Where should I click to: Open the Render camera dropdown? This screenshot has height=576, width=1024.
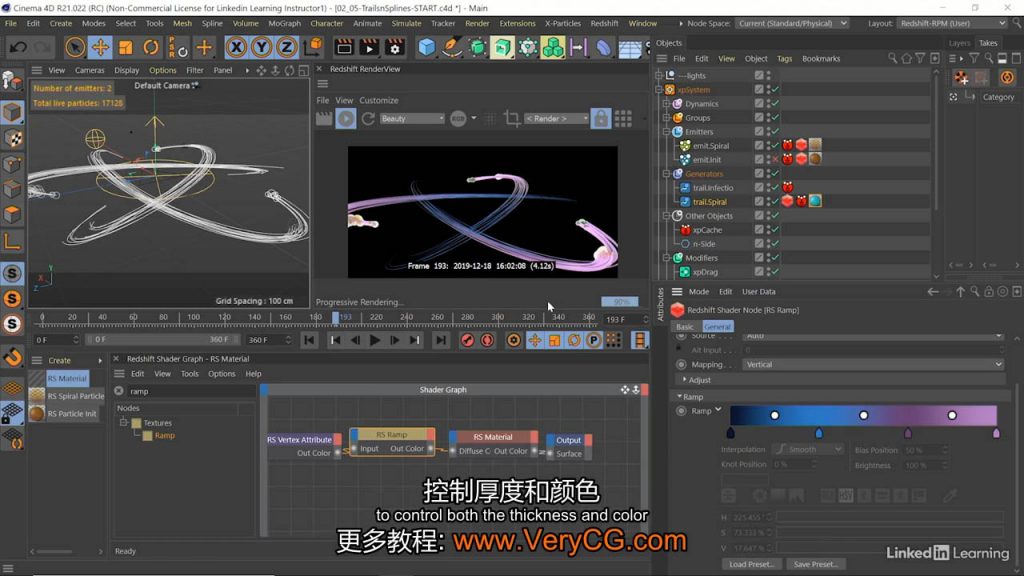556,118
